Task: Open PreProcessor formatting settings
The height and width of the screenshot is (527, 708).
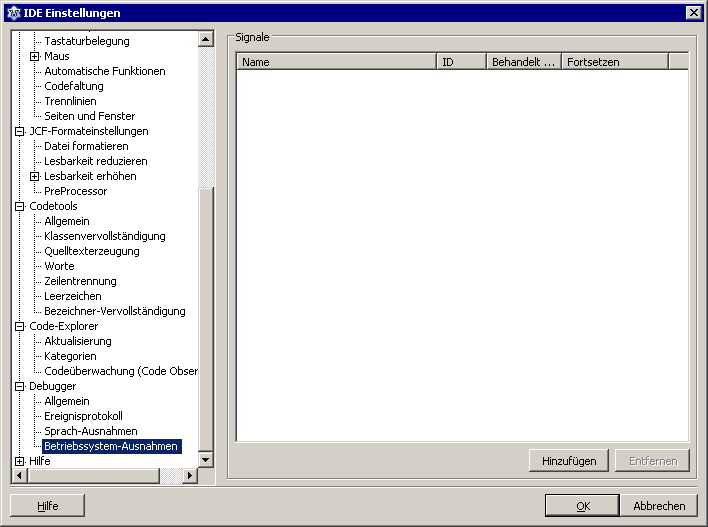Action: (75, 191)
